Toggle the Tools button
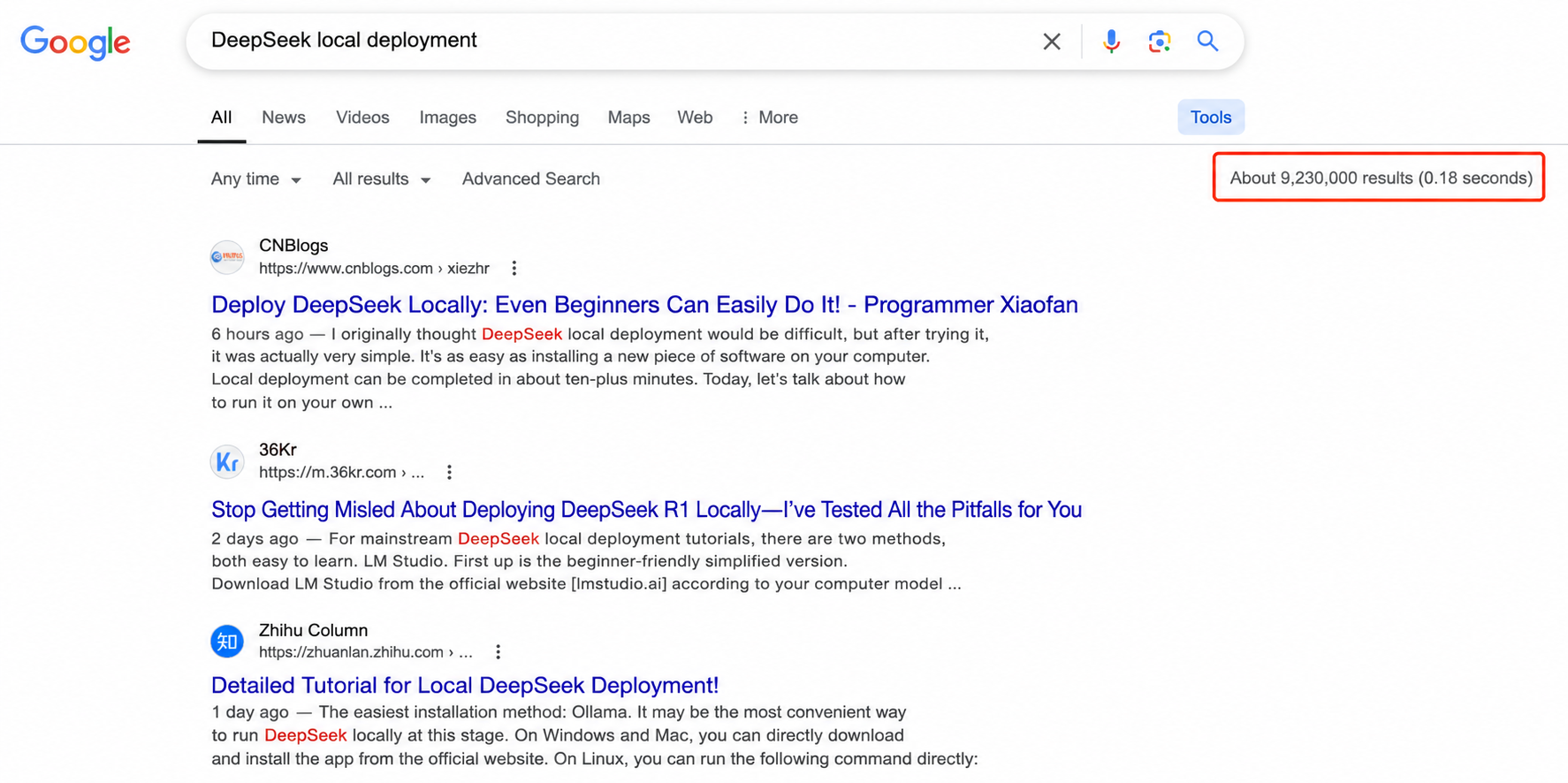The height and width of the screenshot is (783, 1568). point(1211,118)
